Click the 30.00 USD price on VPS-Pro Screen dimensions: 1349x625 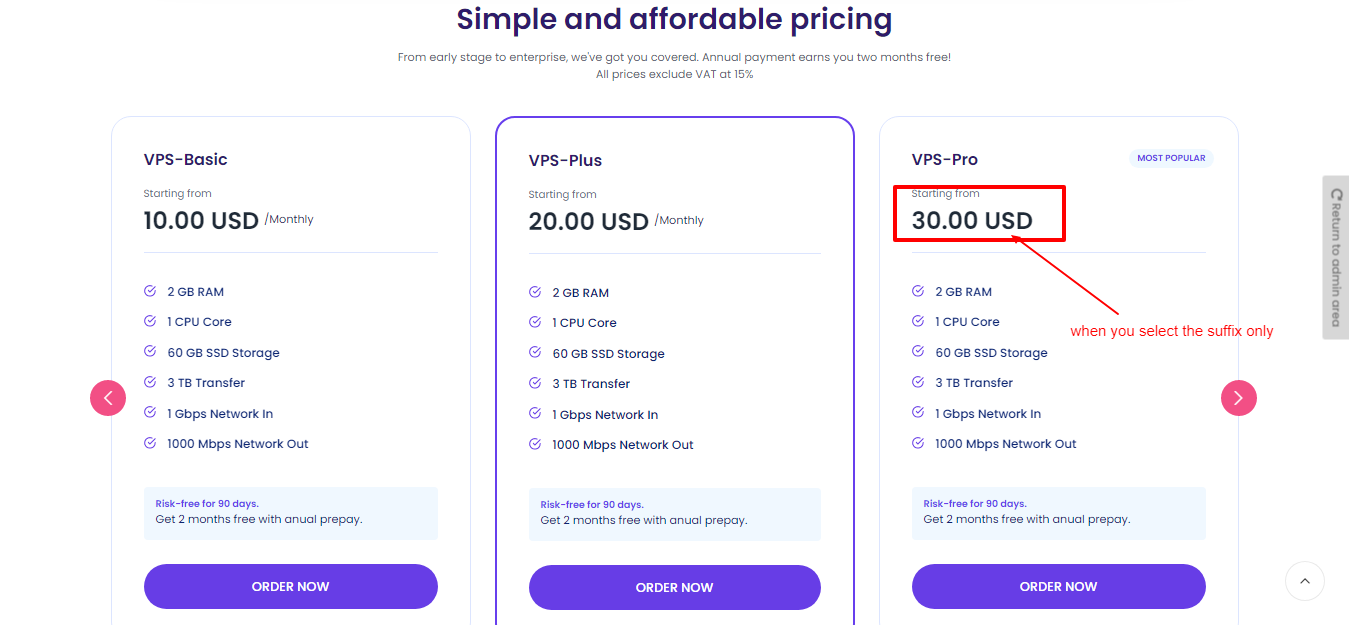click(971, 221)
